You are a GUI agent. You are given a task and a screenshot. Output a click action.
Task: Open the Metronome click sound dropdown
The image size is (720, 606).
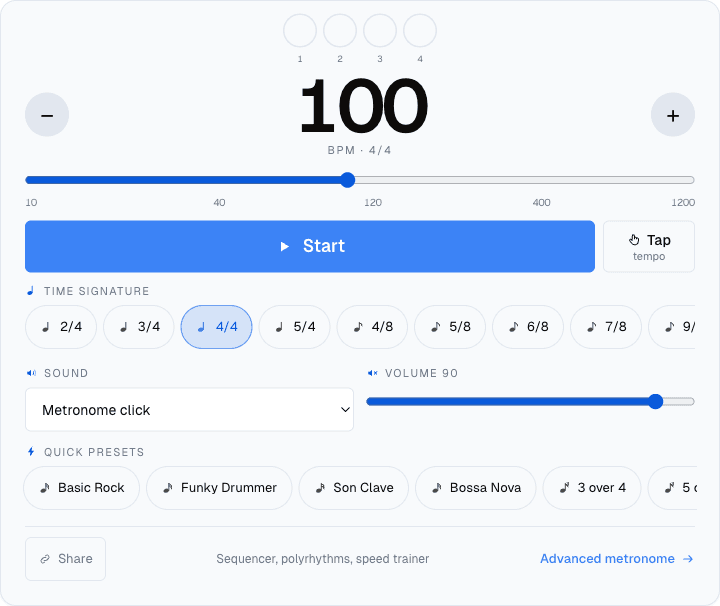point(189,410)
